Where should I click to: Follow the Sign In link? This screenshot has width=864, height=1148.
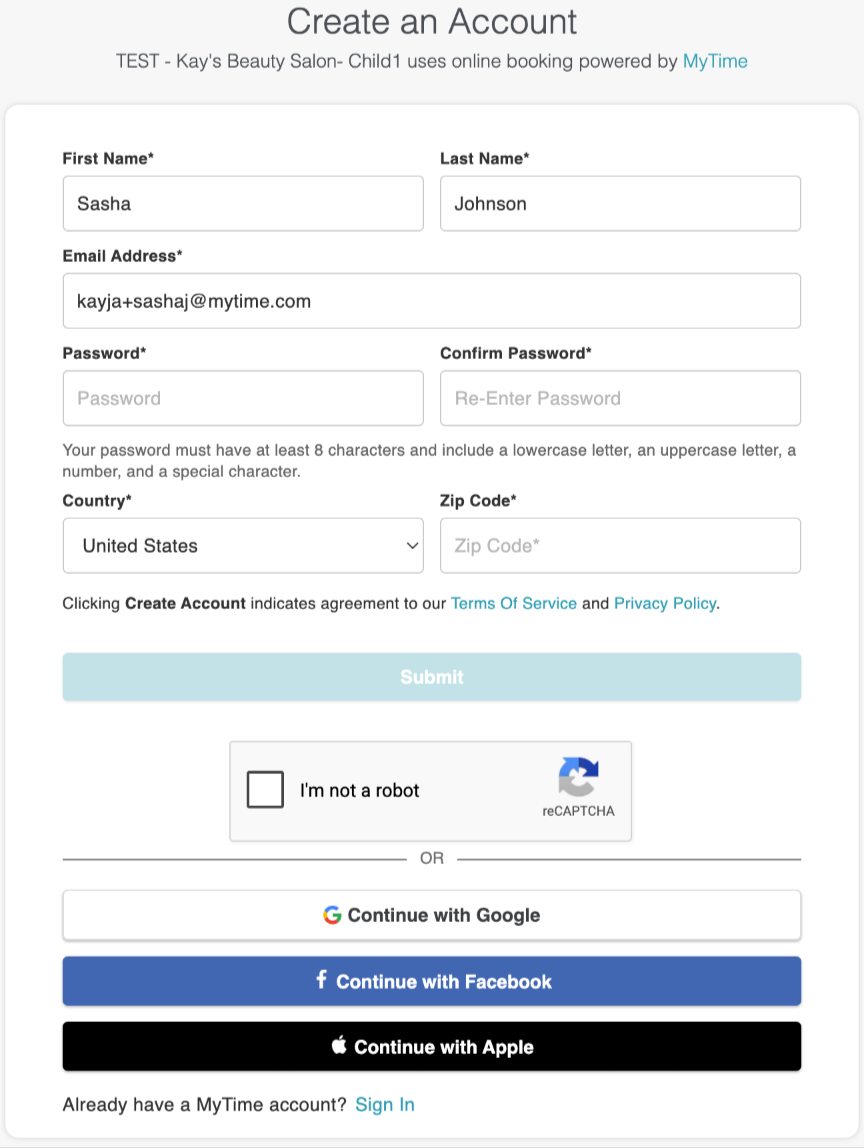point(385,1104)
